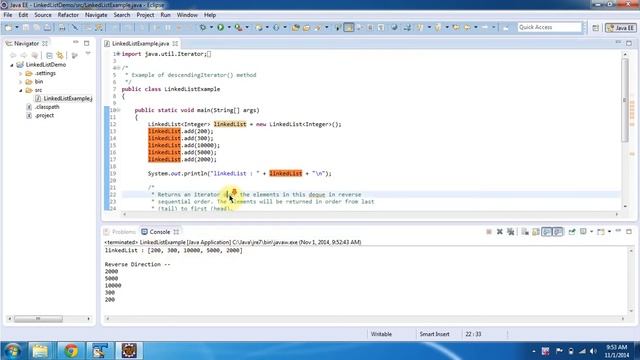Click the Clear Console icon
The height and width of the screenshot is (360, 640).
click(x=525, y=231)
